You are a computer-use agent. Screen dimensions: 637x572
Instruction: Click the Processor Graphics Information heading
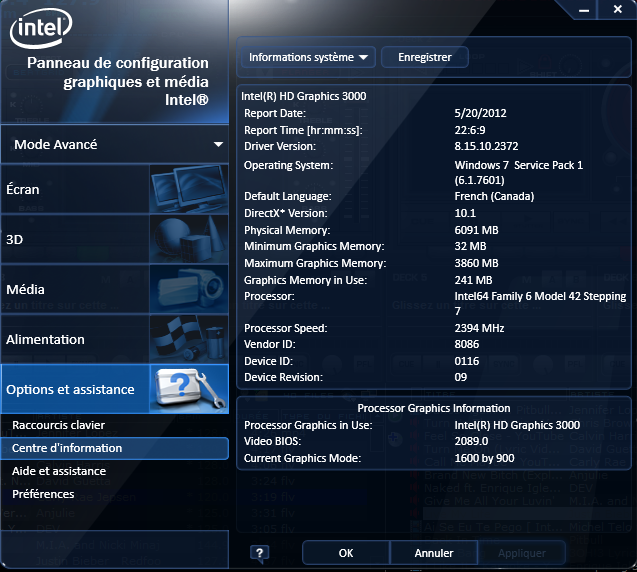tap(433, 408)
